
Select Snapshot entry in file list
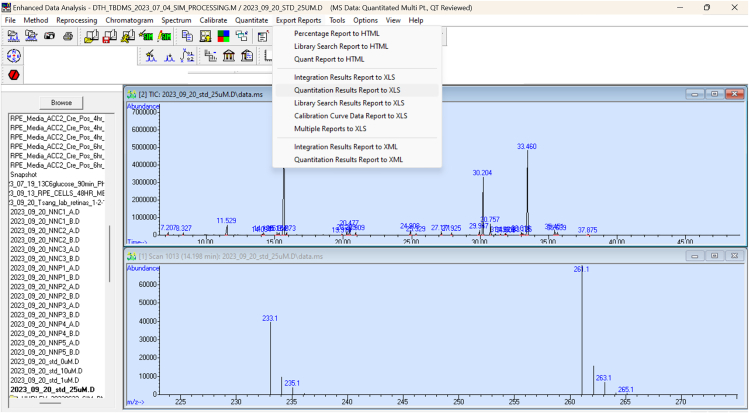coord(23,175)
